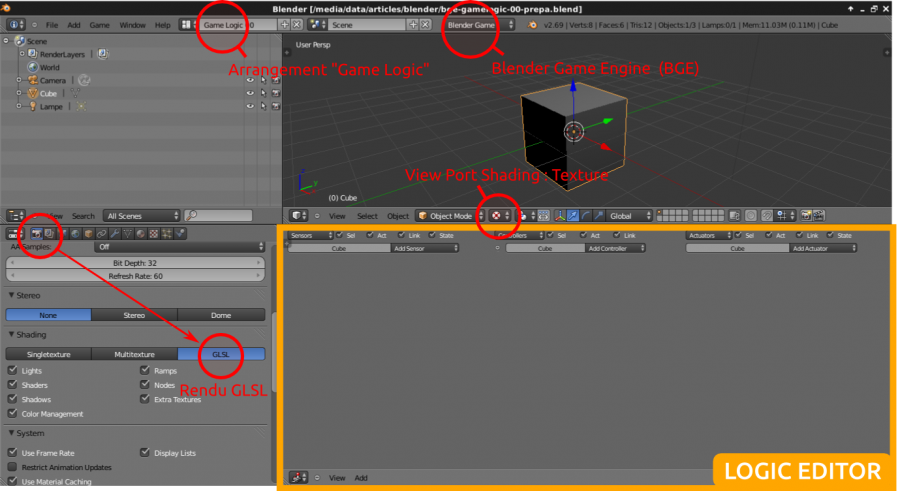The width and height of the screenshot is (900, 491).
Task: Open the Texture properties tab (checker icon)
Action: (154, 234)
